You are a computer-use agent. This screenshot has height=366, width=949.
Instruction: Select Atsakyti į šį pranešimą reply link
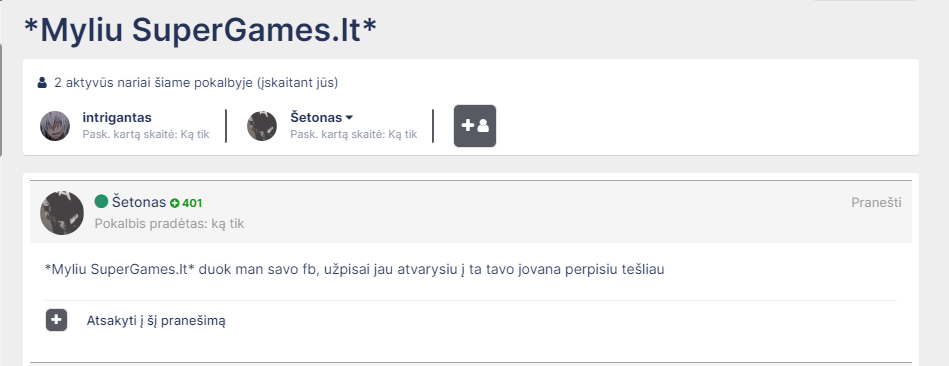click(x=156, y=321)
